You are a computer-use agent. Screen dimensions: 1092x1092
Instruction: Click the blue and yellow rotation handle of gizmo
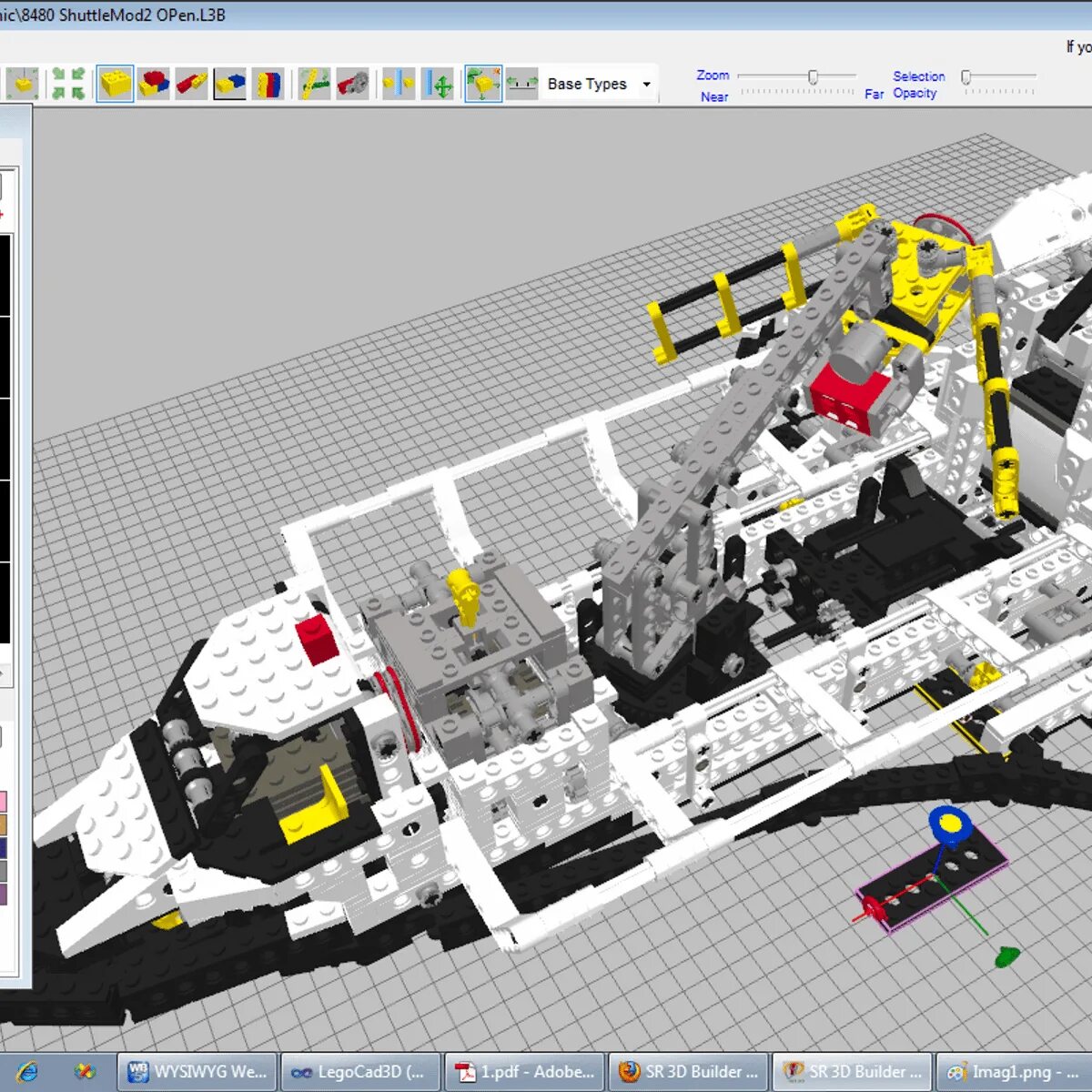(950, 824)
